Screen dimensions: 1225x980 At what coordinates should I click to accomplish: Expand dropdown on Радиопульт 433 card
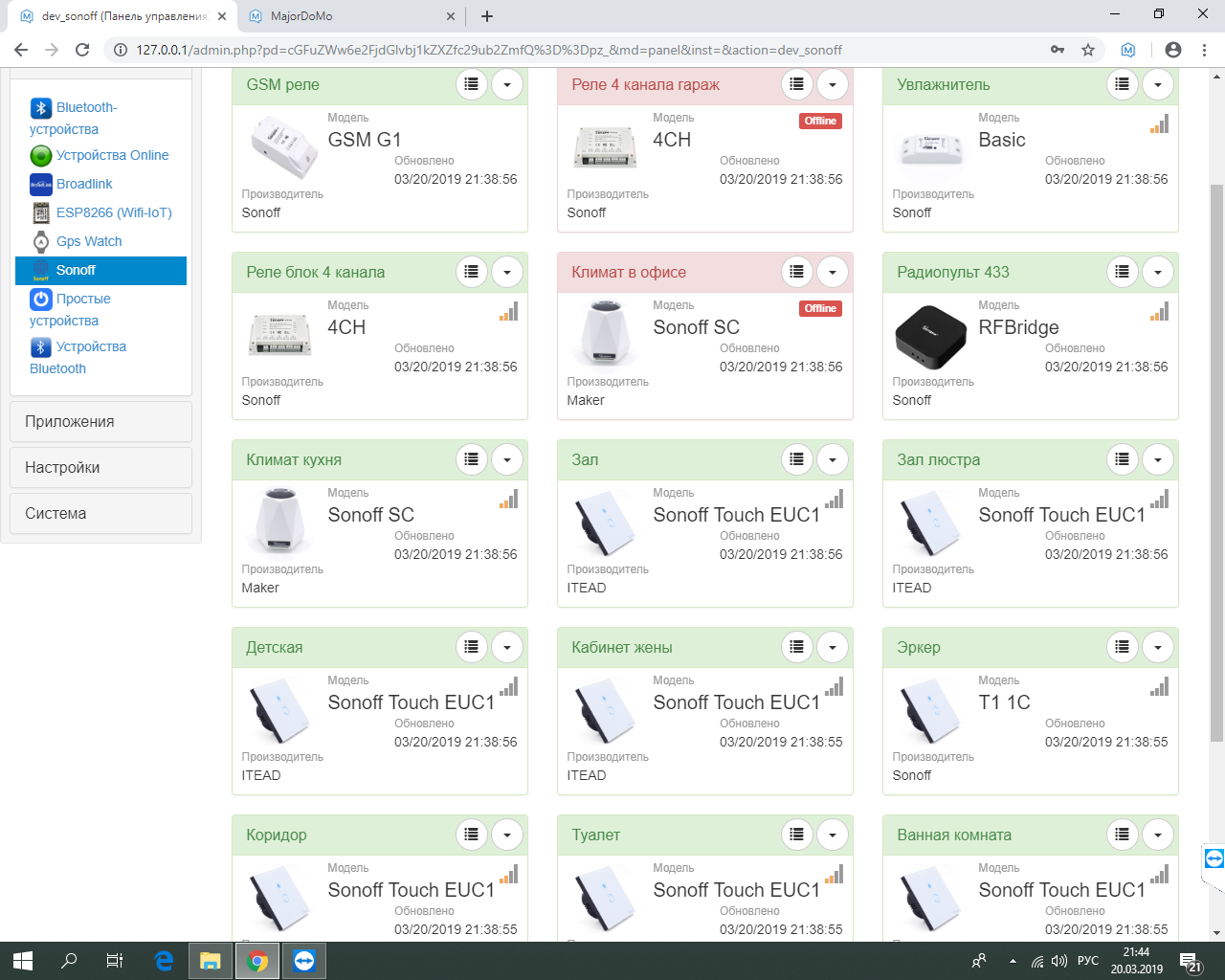tap(1158, 272)
